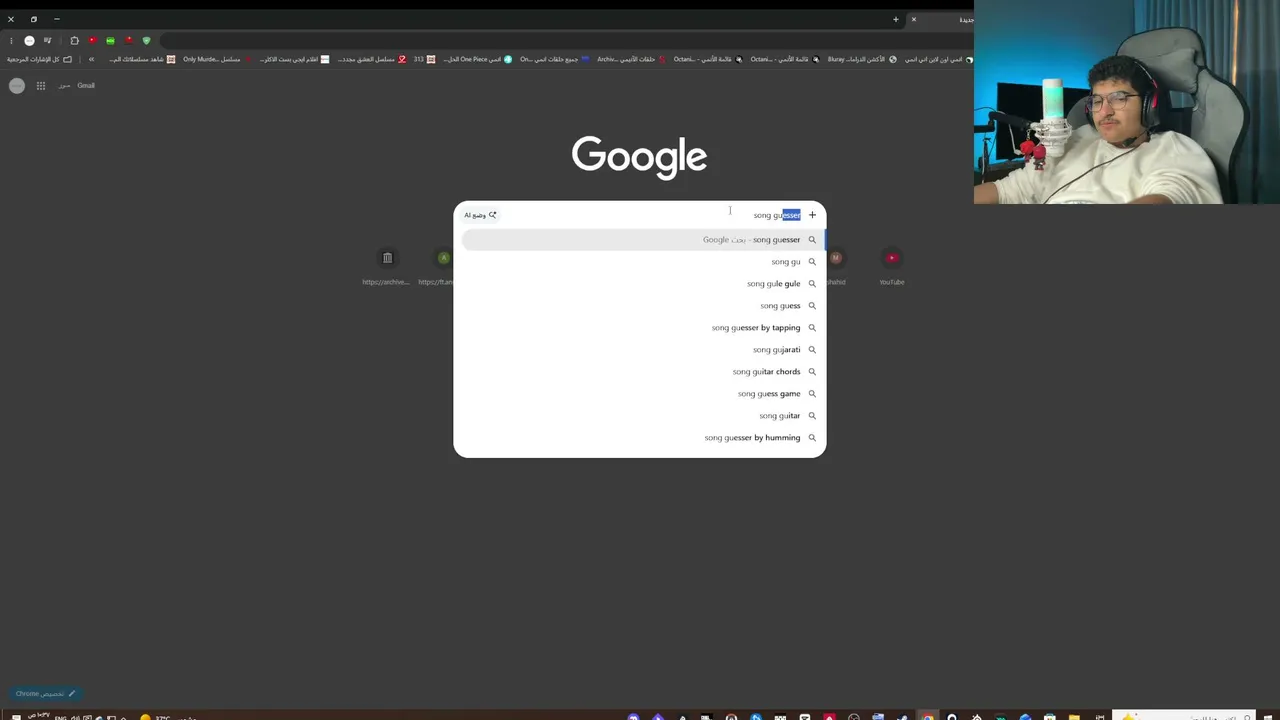The height and width of the screenshot is (720, 1280).
Task: Open the Chrome profile avatar in toolbar
Action: pos(29,41)
